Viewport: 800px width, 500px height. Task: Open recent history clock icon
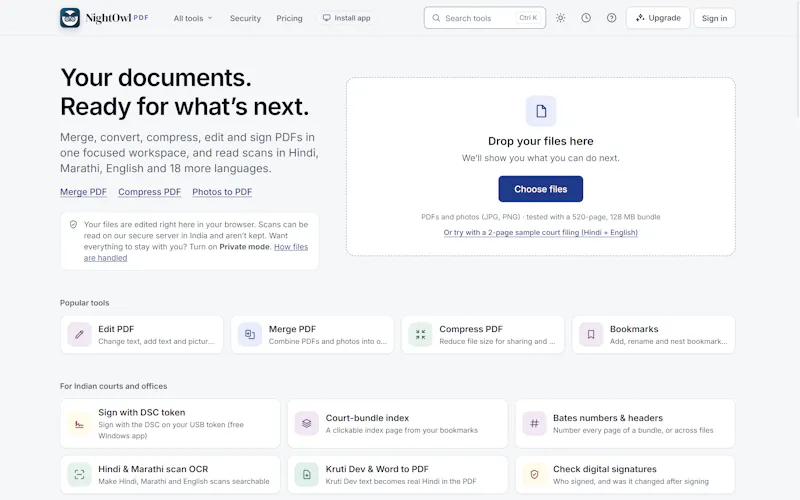tap(586, 18)
